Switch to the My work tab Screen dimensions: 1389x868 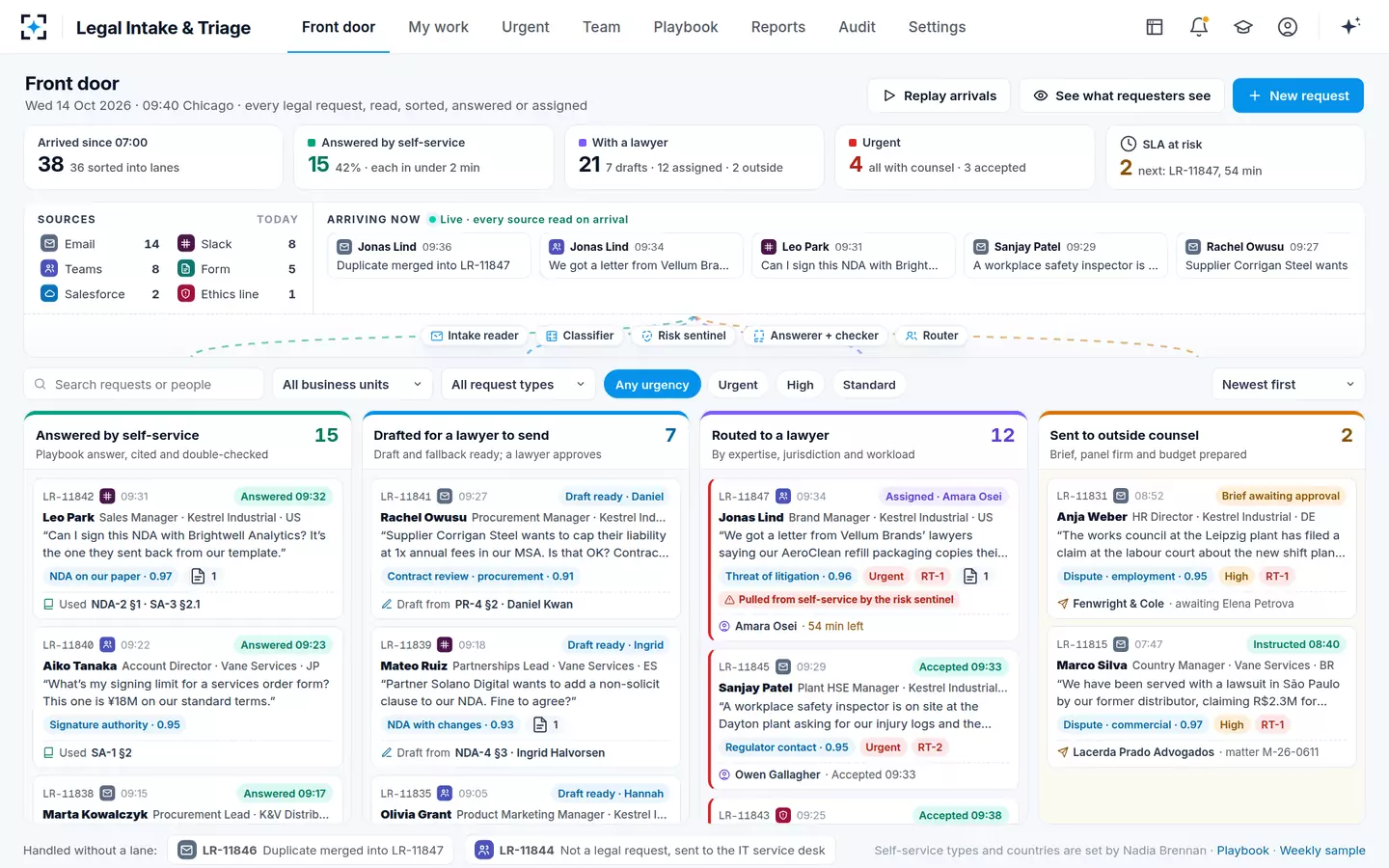coord(438,27)
